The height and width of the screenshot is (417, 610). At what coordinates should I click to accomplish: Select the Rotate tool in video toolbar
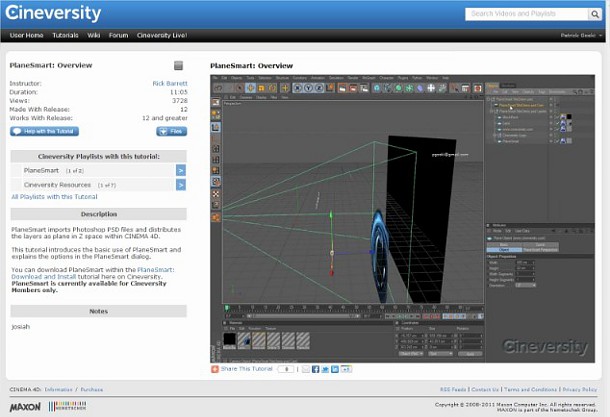(272, 88)
